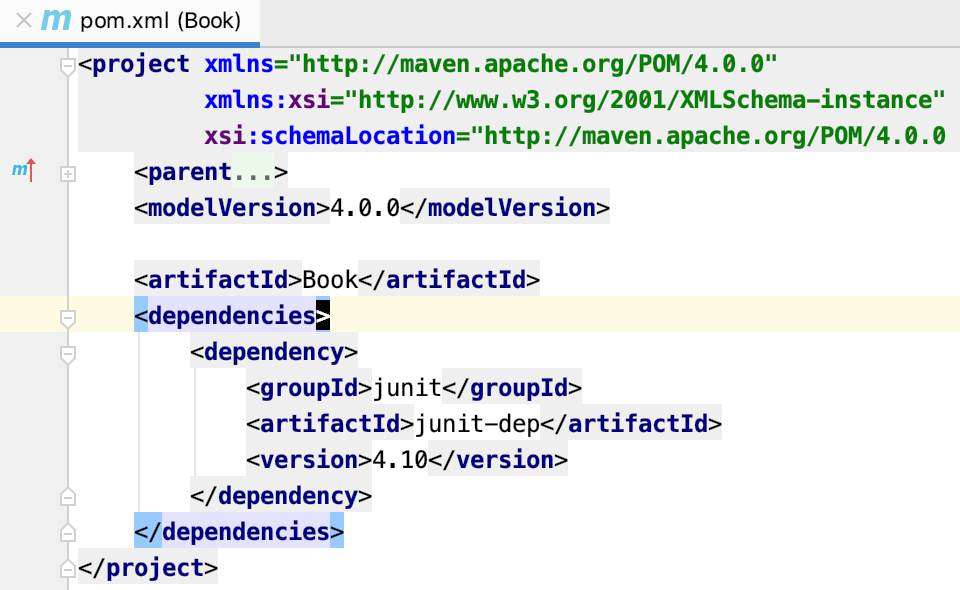Click the Maven parent POM gutter icon
The height and width of the screenshot is (590, 960).
(20, 171)
